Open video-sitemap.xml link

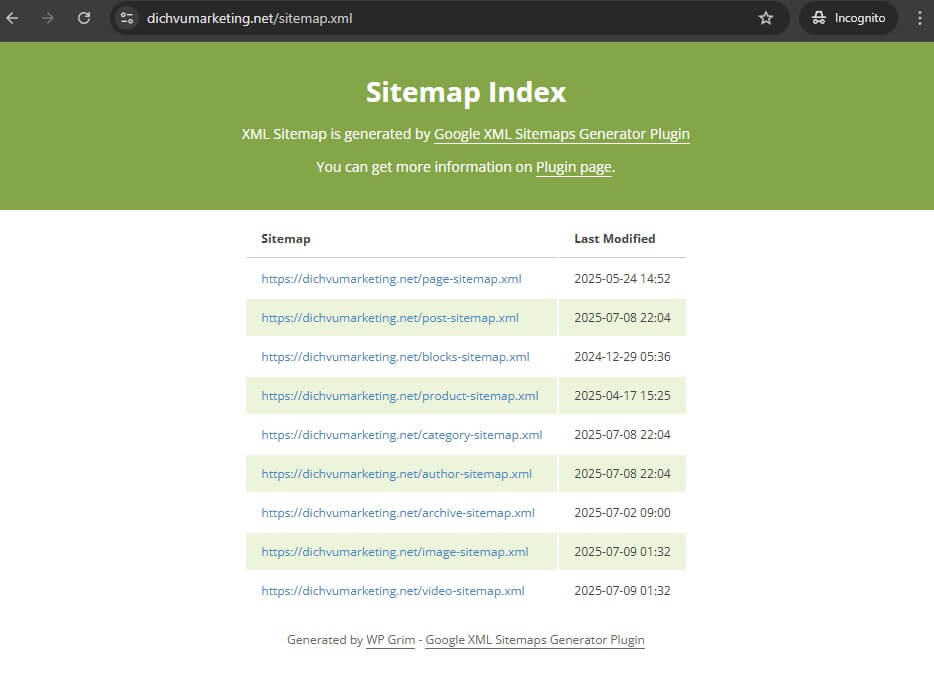(x=393, y=591)
